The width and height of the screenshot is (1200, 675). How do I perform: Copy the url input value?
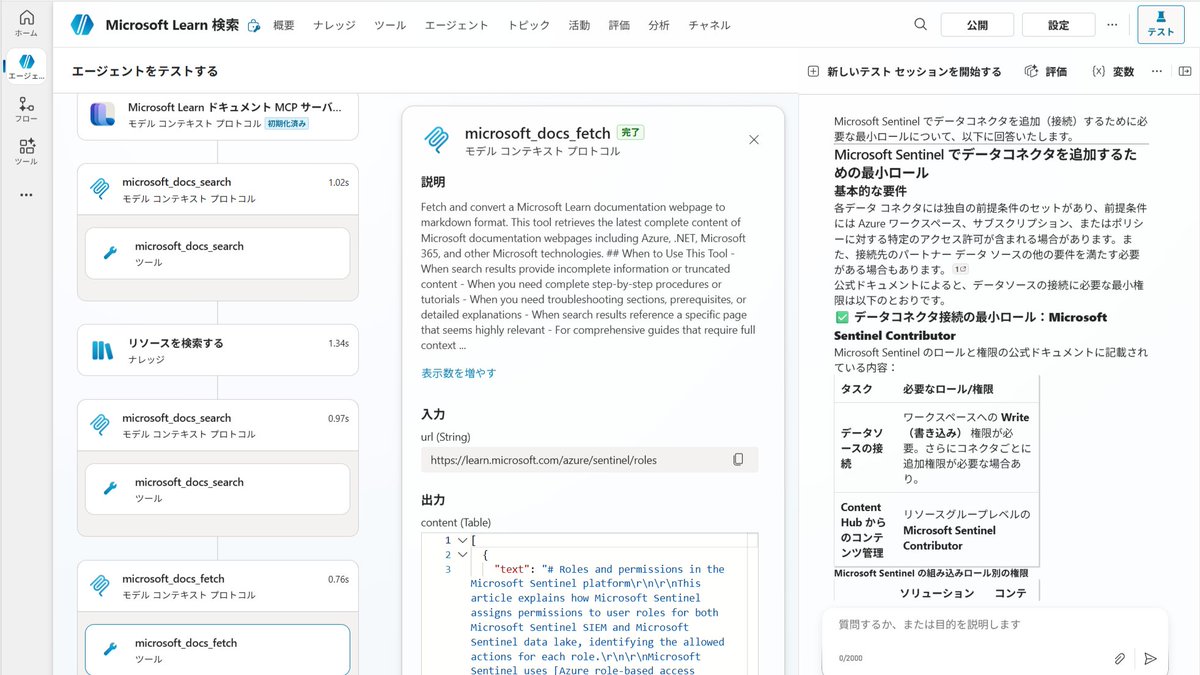(738, 460)
